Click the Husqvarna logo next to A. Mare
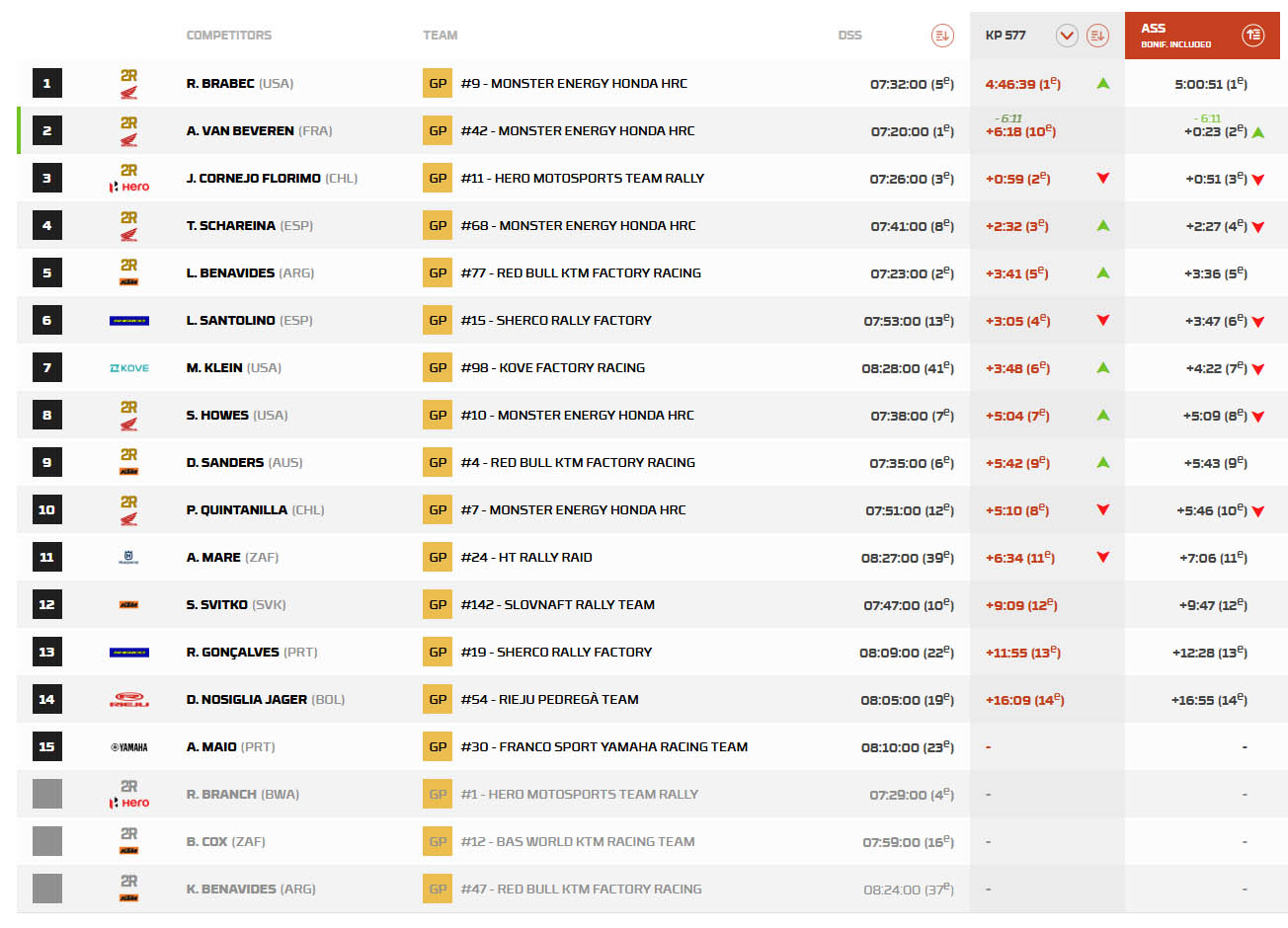 click(128, 558)
